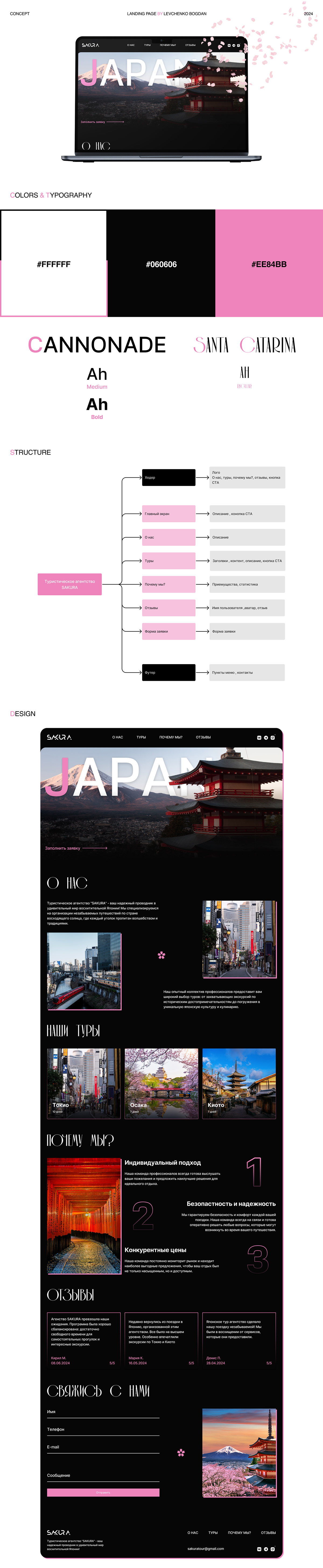Open the Токио tour card
Image resolution: width=323 pixels, height=1568 pixels.
[x=83, y=1083]
